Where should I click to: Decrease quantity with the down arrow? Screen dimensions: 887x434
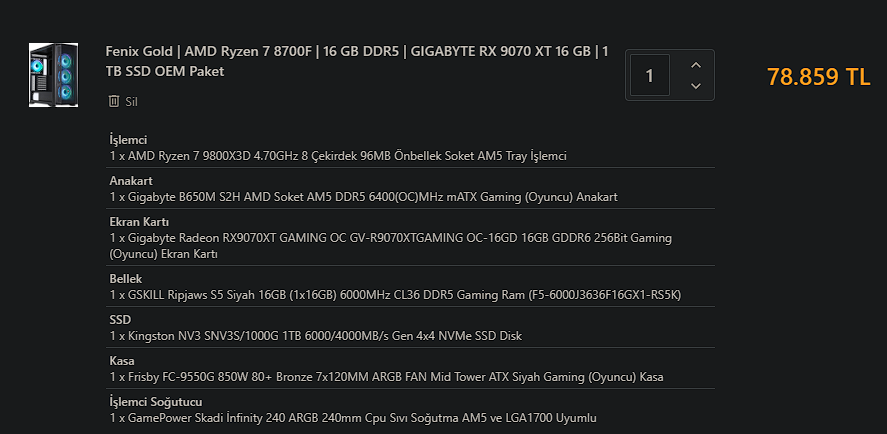[696, 86]
